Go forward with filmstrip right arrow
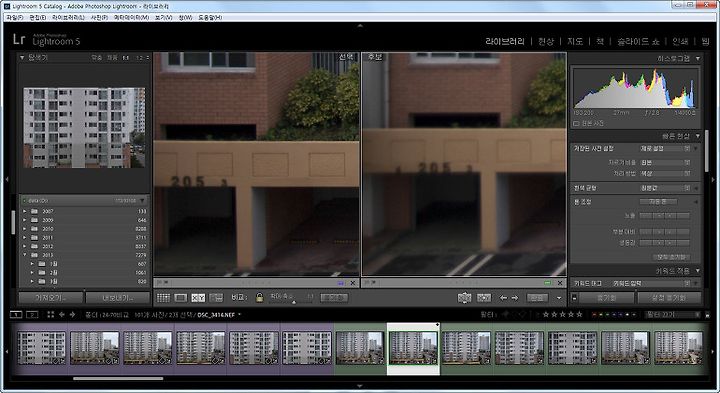The image size is (720, 393). pyautogui.click(x=72, y=314)
